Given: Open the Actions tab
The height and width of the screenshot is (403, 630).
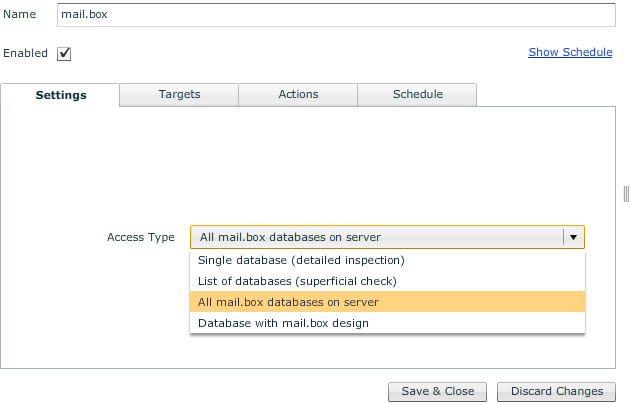Looking at the screenshot, I should tap(298, 94).
